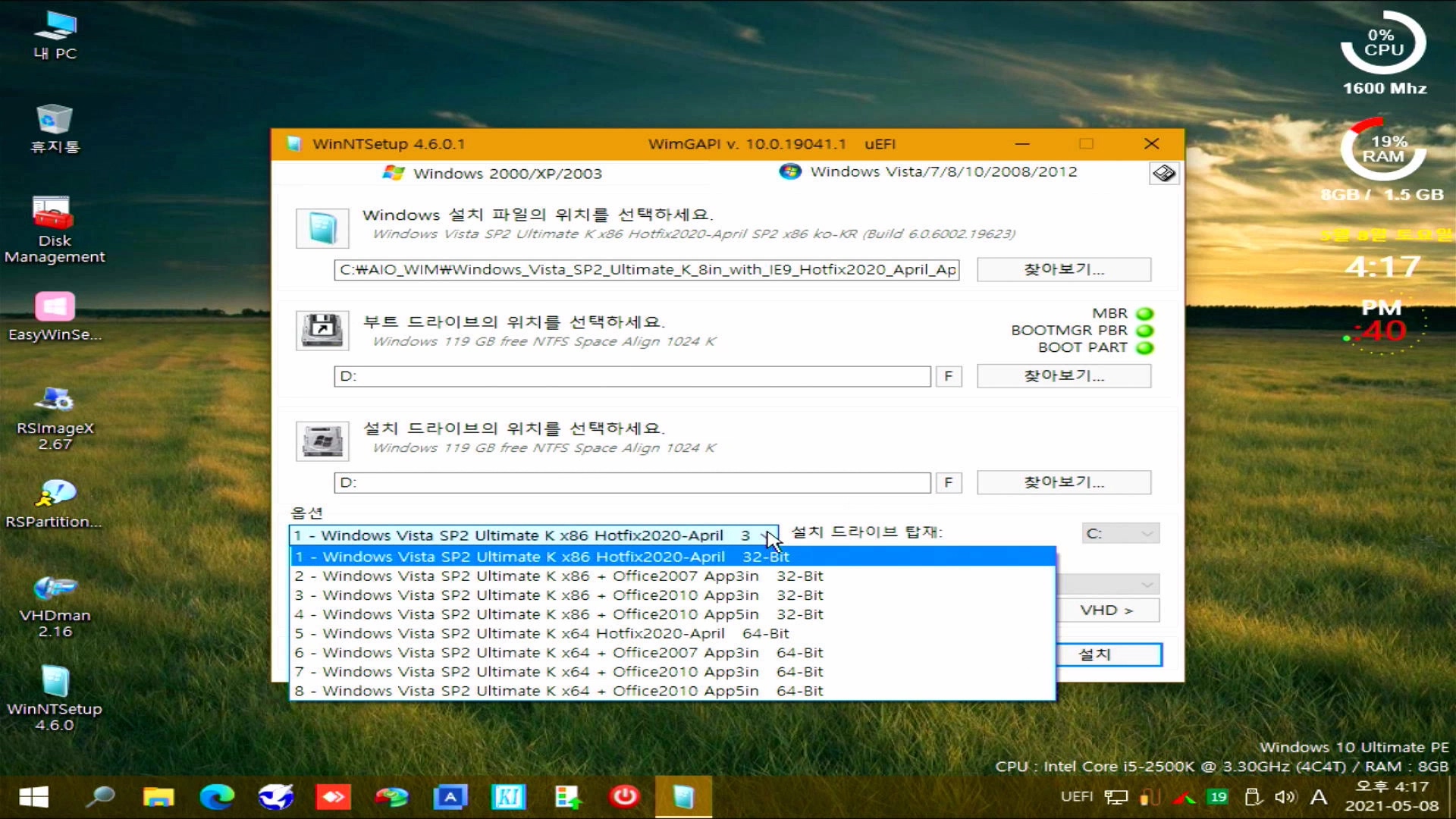
Task: Switch to Windows Vista/7/8/10/2008/2012 tab
Action: 928,171
